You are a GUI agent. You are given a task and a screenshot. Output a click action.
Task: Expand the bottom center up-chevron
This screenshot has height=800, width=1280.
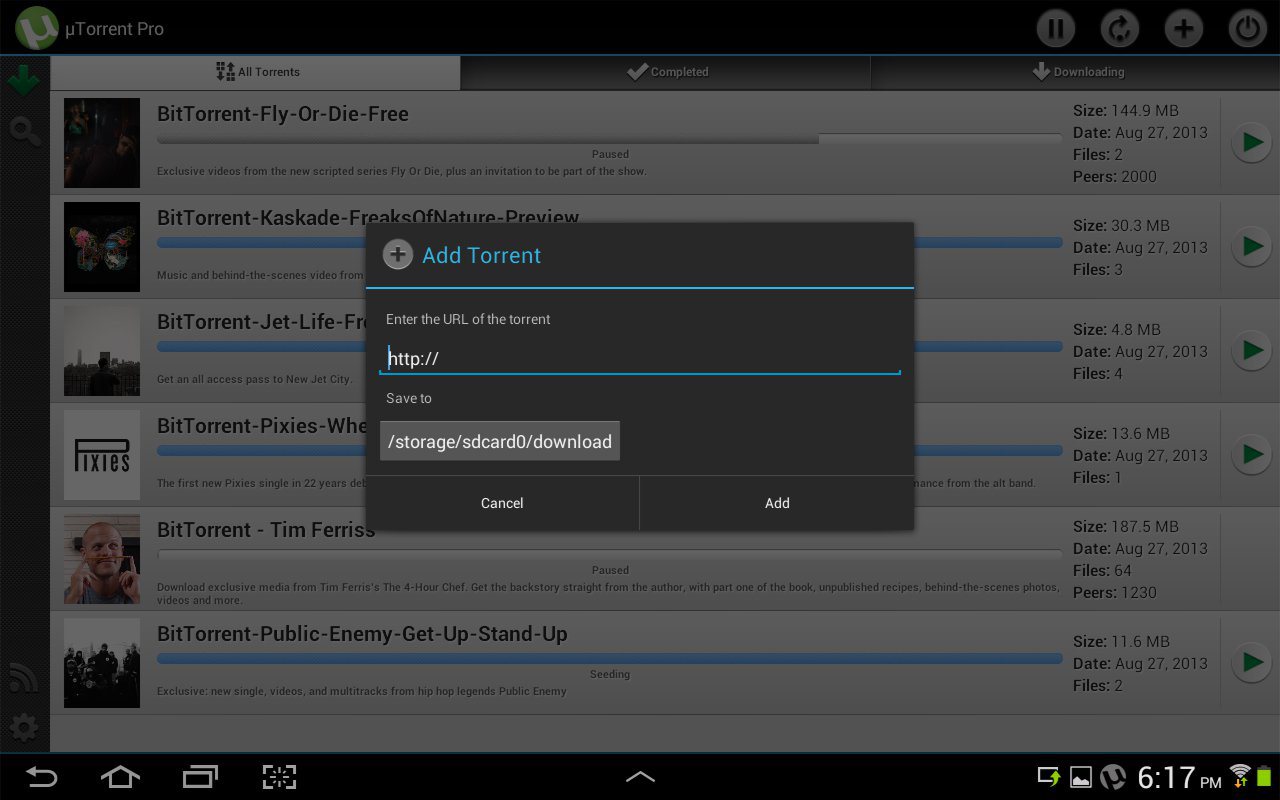pos(640,776)
